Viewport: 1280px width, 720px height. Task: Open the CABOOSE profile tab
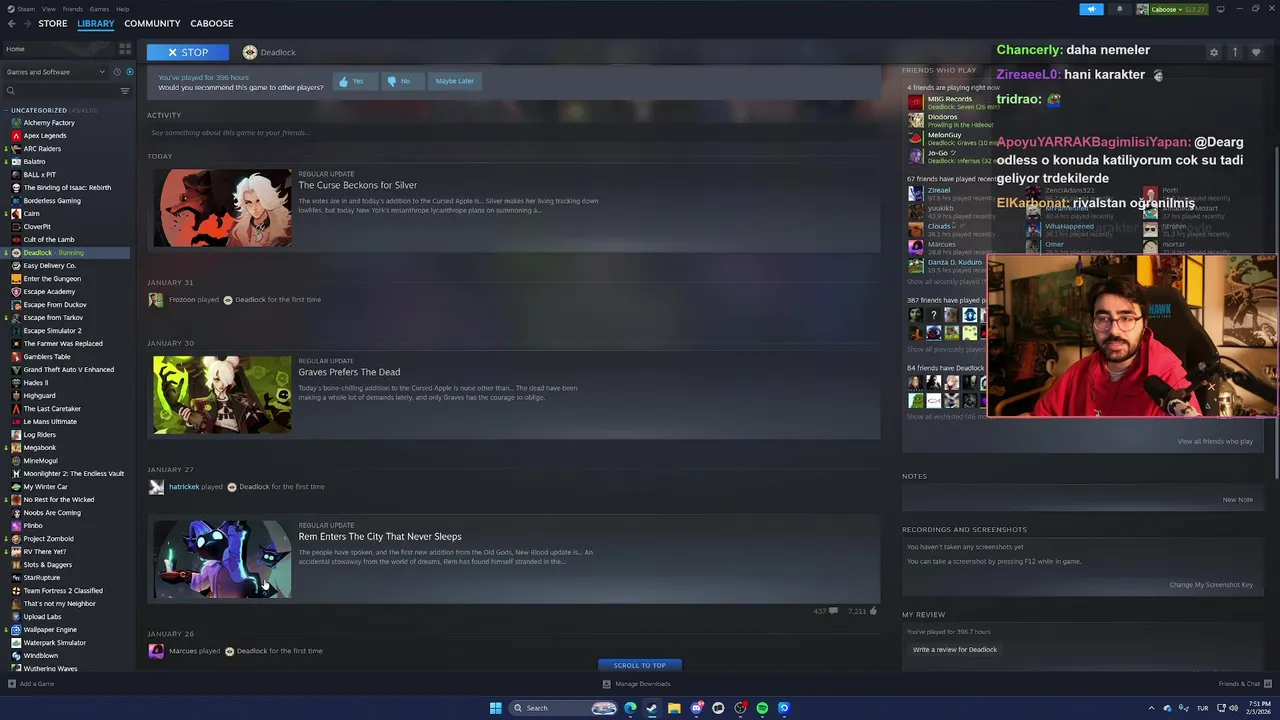[212, 24]
